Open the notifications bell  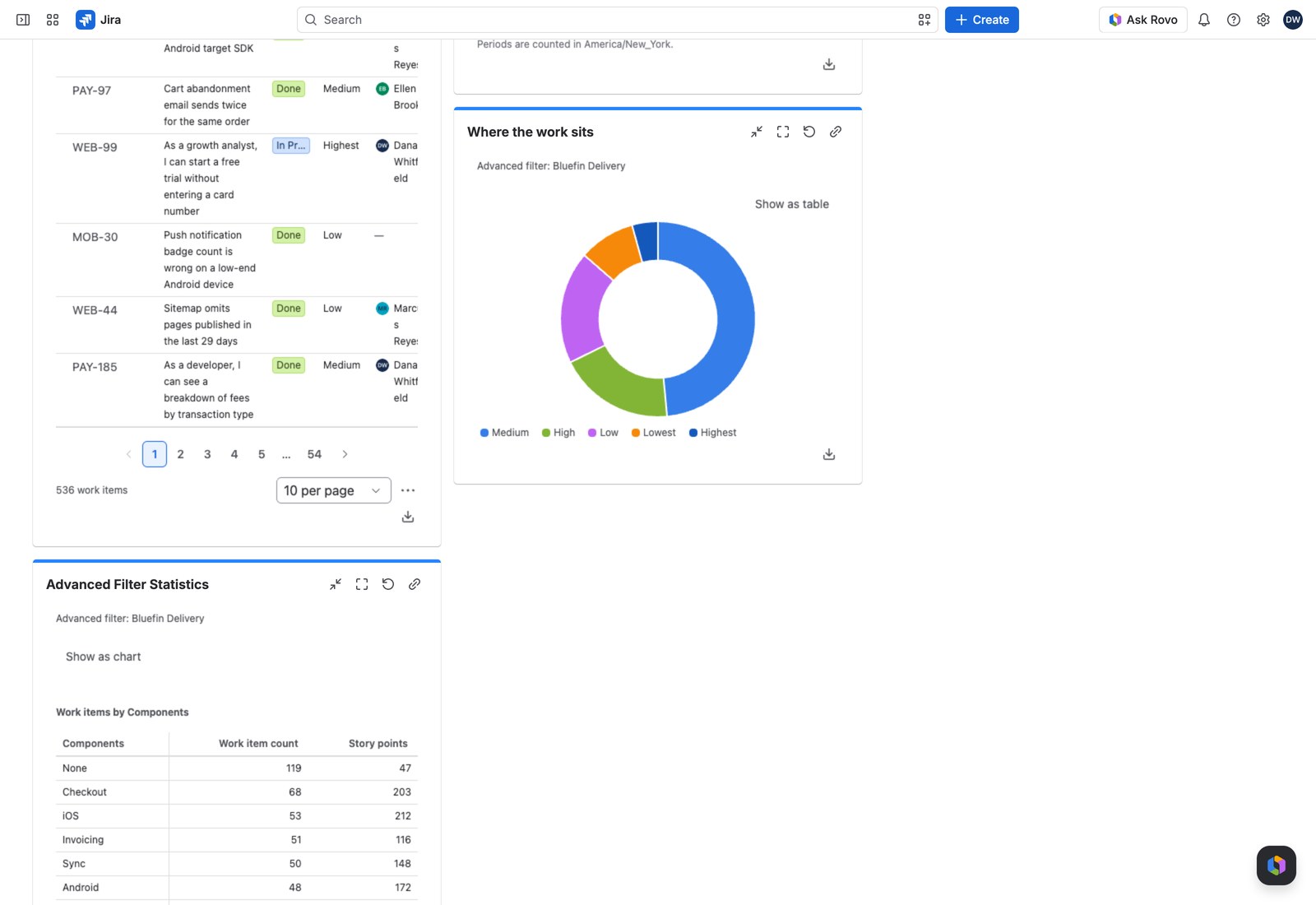pos(1204,20)
